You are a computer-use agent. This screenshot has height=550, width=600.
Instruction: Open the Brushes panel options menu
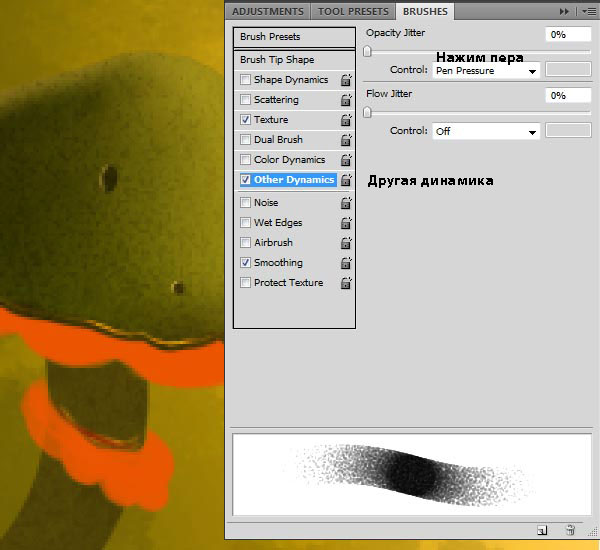pyautogui.click(x=589, y=11)
